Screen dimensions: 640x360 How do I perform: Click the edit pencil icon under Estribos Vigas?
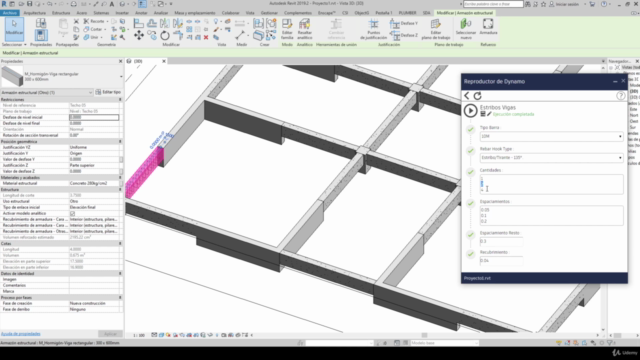click(489, 114)
